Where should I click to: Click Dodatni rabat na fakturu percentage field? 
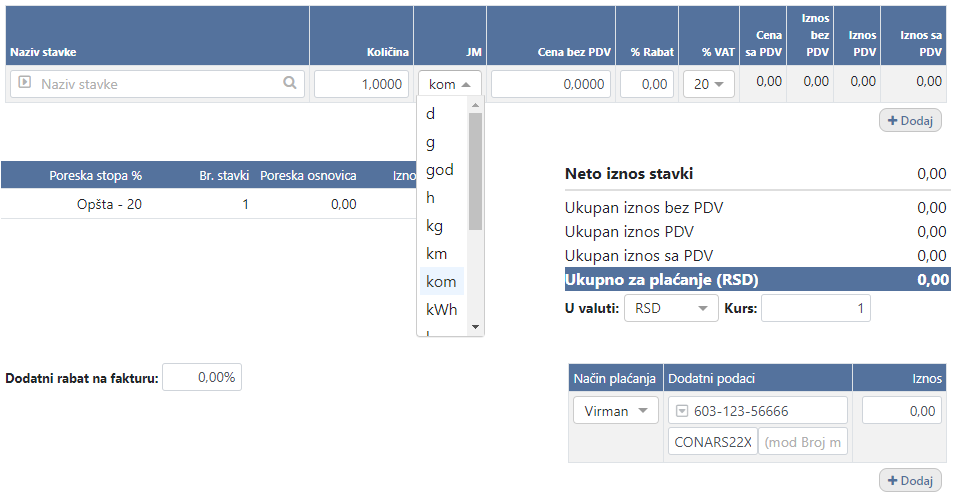pos(202,377)
